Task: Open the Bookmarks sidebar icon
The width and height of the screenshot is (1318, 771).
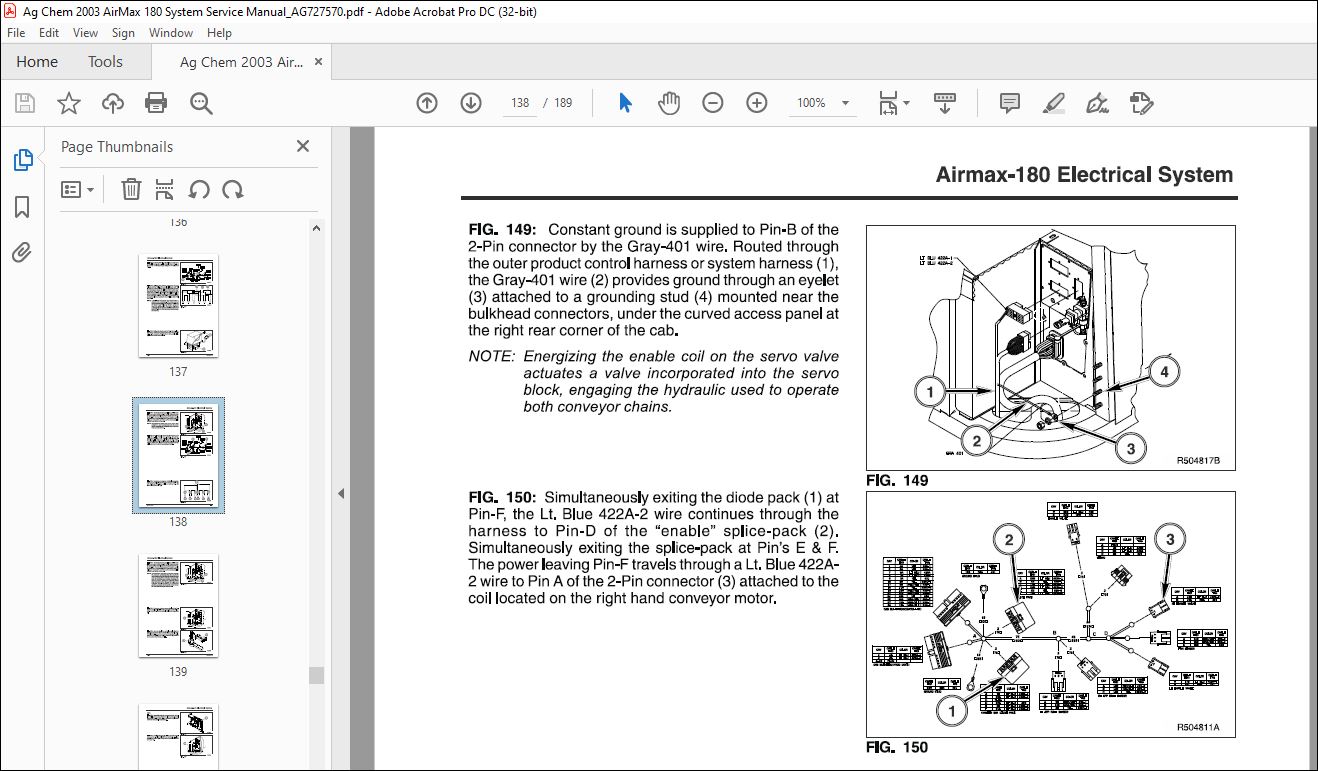Action: click(x=22, y=206)
